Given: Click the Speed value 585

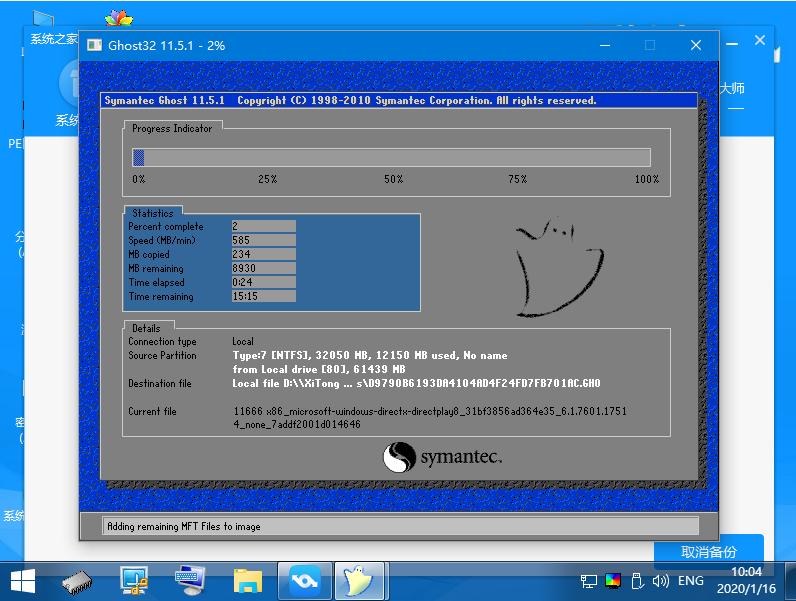Looking at the screenshot, I should pos(263,240).
